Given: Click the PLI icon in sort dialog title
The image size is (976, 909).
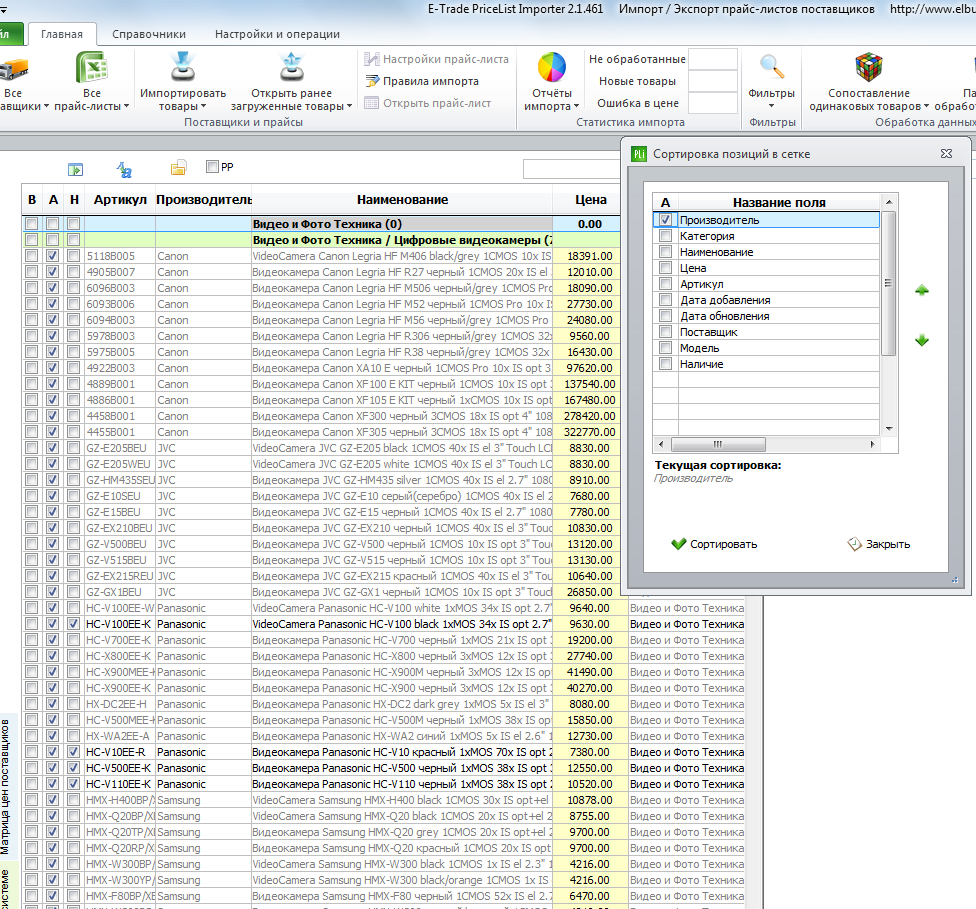Looking at the screenshot, I should click(639, 154).
